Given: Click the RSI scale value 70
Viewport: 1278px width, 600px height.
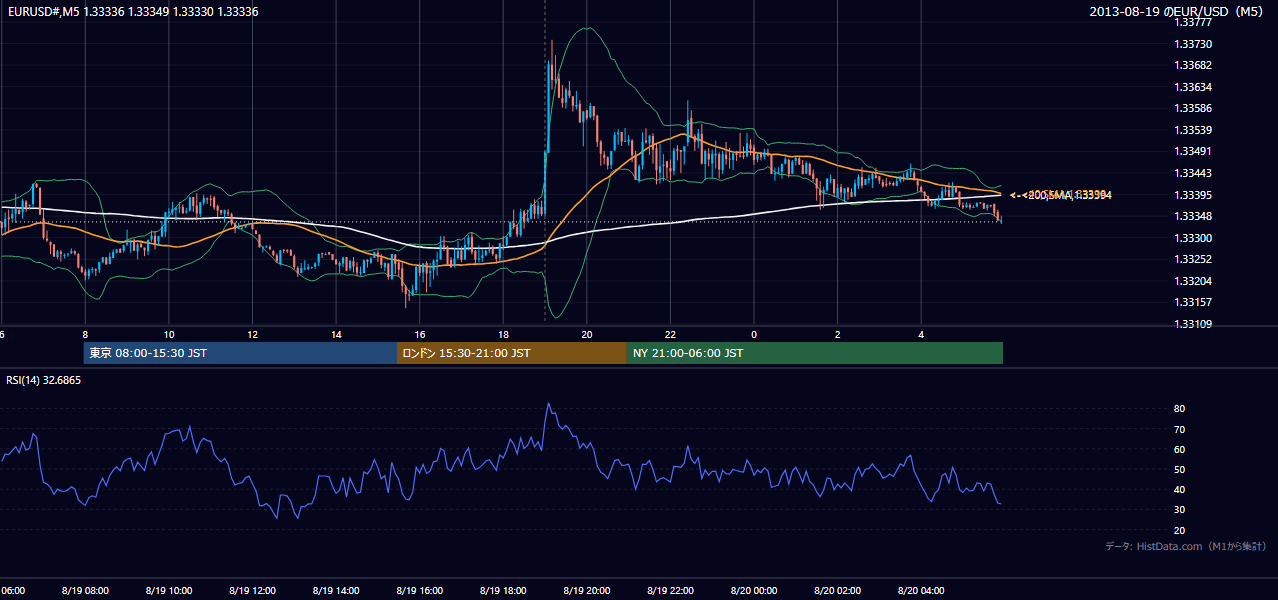Looking at the screenshot, I should click(1179, 429).
